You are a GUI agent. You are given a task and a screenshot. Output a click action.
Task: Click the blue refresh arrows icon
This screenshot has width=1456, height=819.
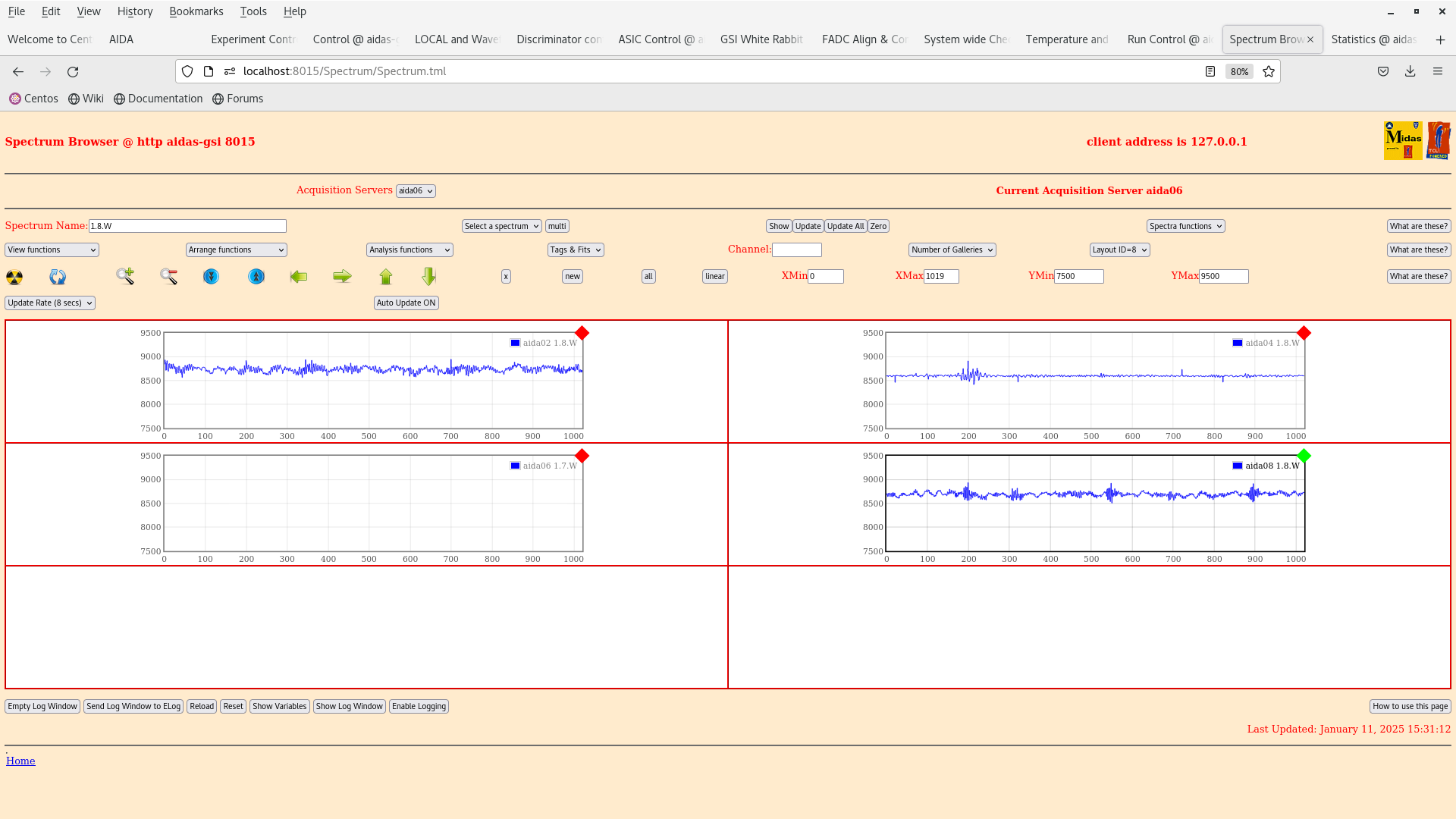click(x=58, y=277)
